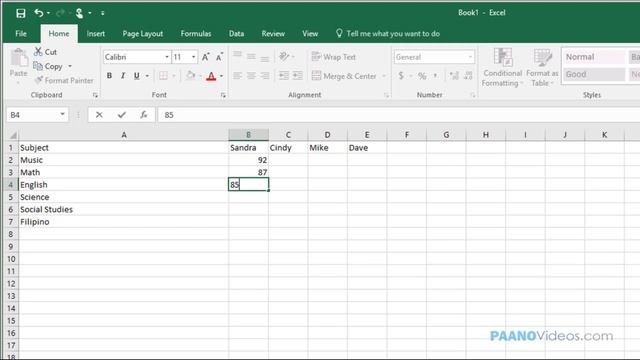This screenshot has width=640, height=360.
Task: Open the Clipboard dialog launcher
Action: tap(95, 95)
